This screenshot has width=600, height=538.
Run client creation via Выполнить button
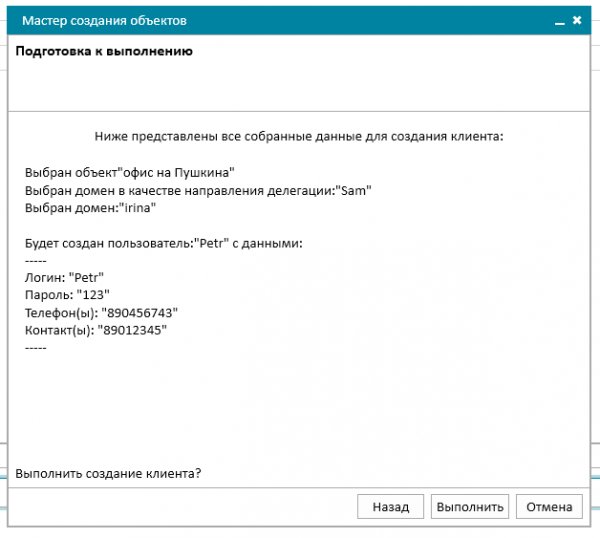click(470, 507)
